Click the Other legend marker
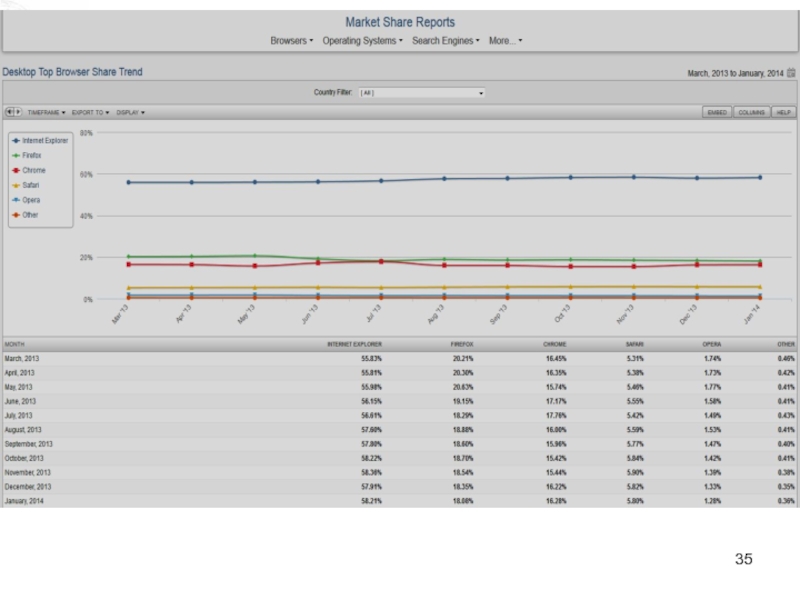 coord(16,215)
